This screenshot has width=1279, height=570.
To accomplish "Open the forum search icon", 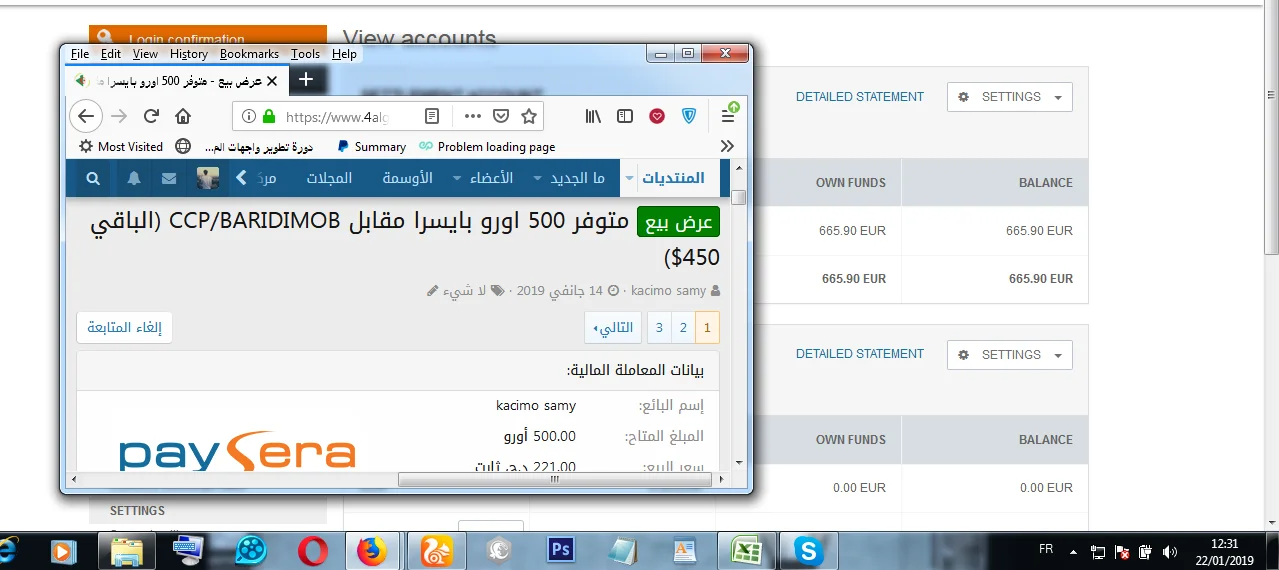I will 93,179.
